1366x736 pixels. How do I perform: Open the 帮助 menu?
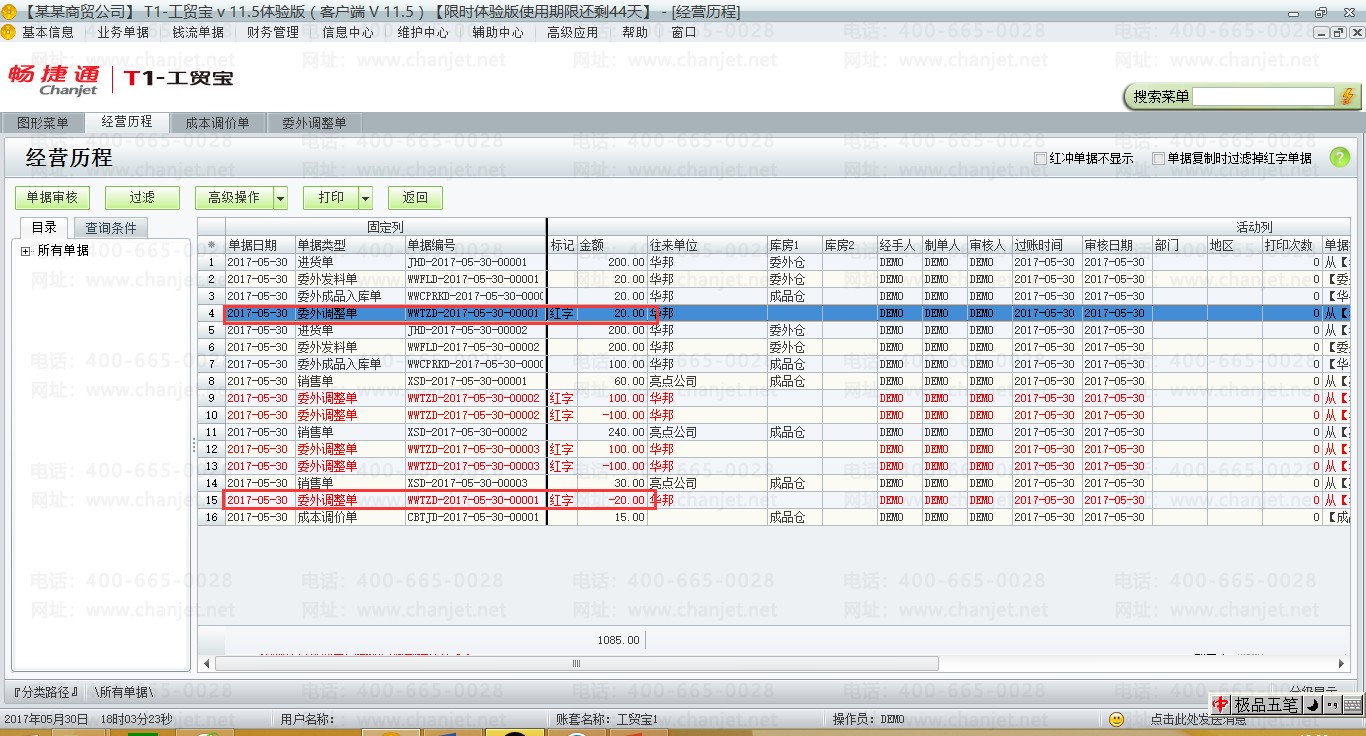[635, 32]
